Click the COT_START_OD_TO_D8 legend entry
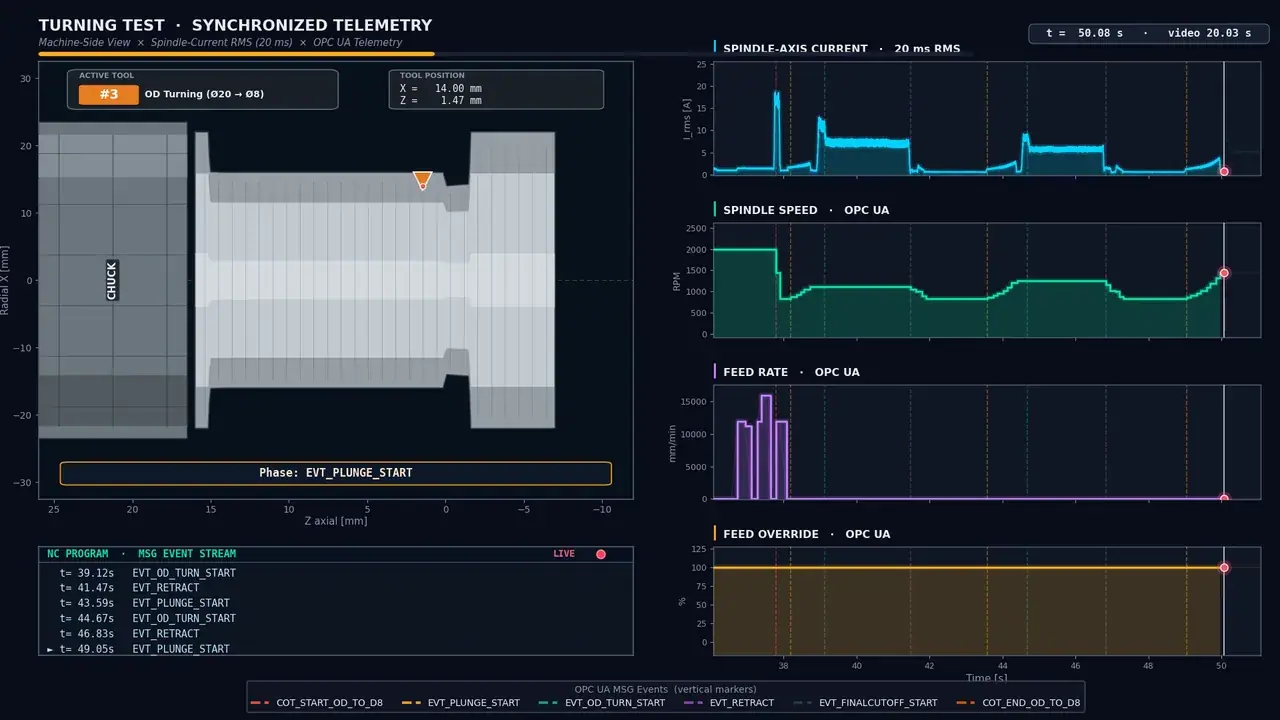 [x=319, y=703]
